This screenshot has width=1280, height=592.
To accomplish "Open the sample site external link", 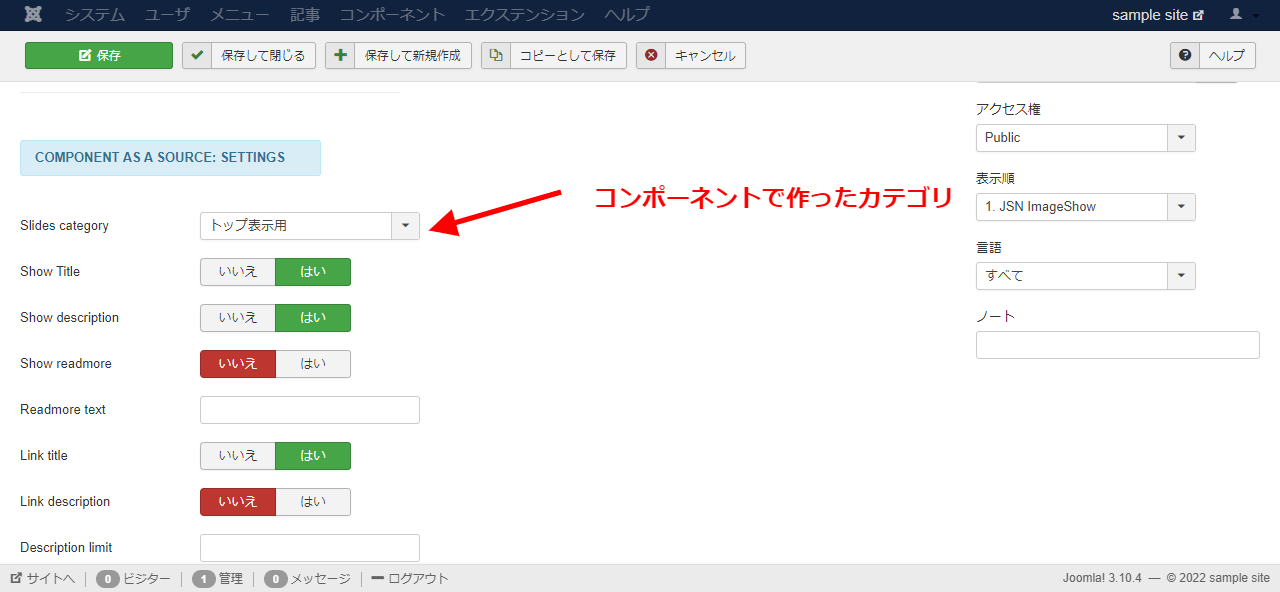I will pos(1157,15).
